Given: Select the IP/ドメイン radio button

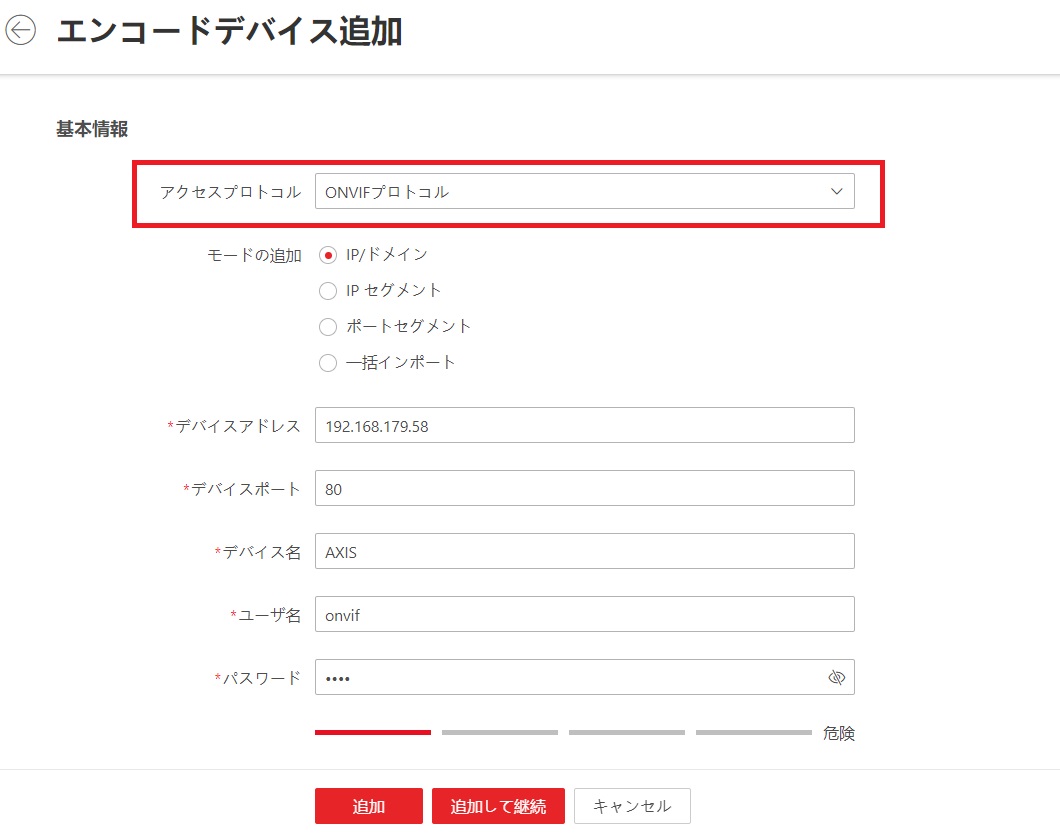Looking at the screenshot, I should [328, 255].
